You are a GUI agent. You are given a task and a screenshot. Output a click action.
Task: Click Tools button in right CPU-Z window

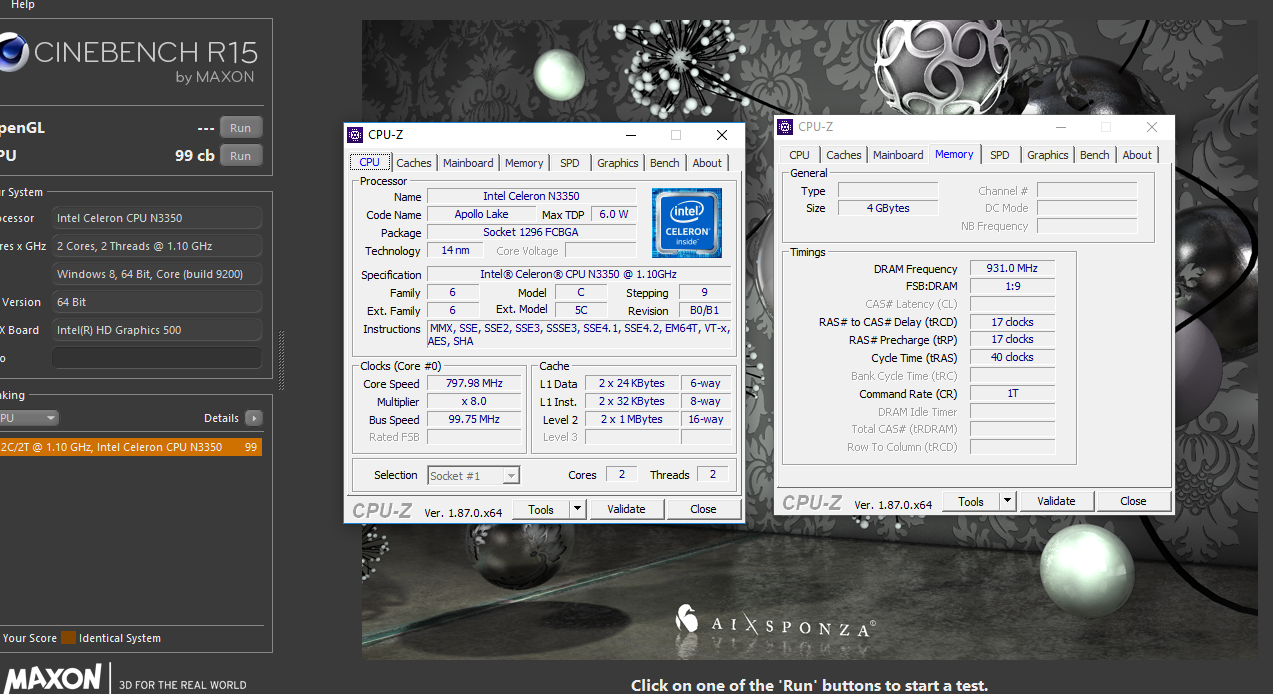971,501
